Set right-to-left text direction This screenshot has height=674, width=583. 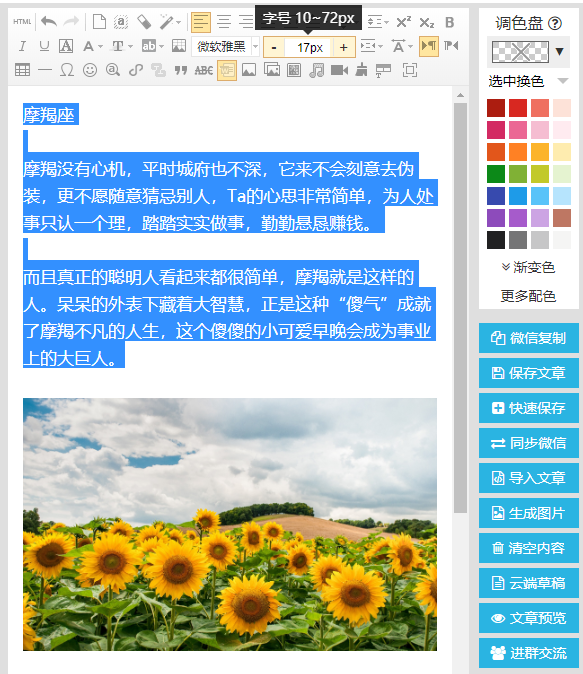[x=451, y=46]
